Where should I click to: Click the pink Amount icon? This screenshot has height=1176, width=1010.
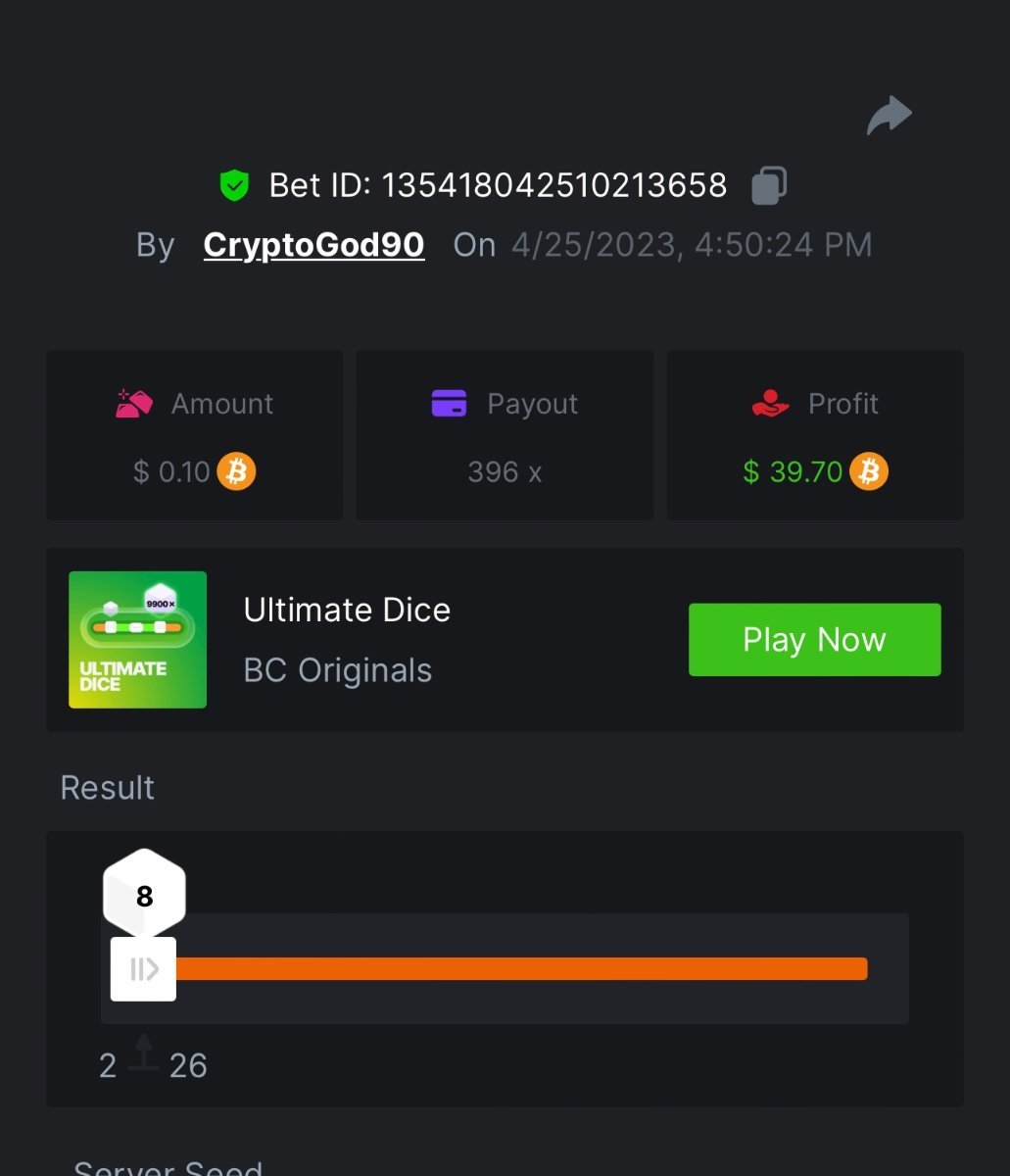tap(134, 404)
